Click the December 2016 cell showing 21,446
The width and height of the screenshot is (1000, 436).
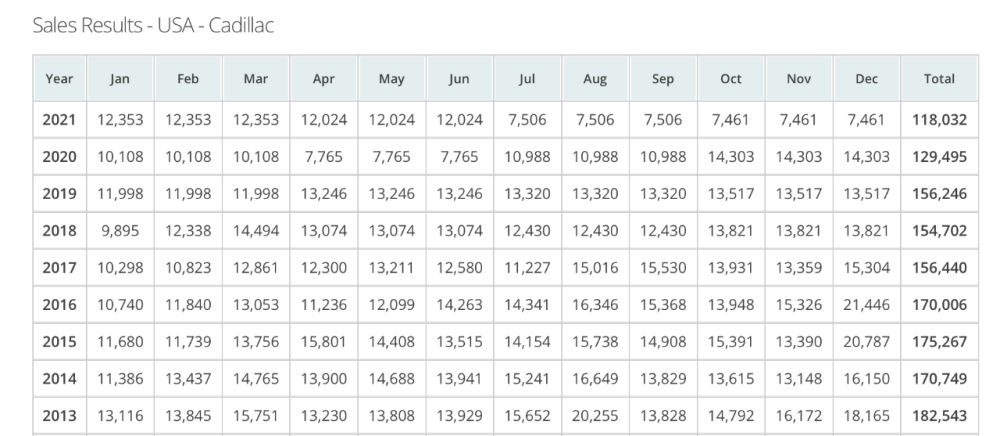click(865, 304)
